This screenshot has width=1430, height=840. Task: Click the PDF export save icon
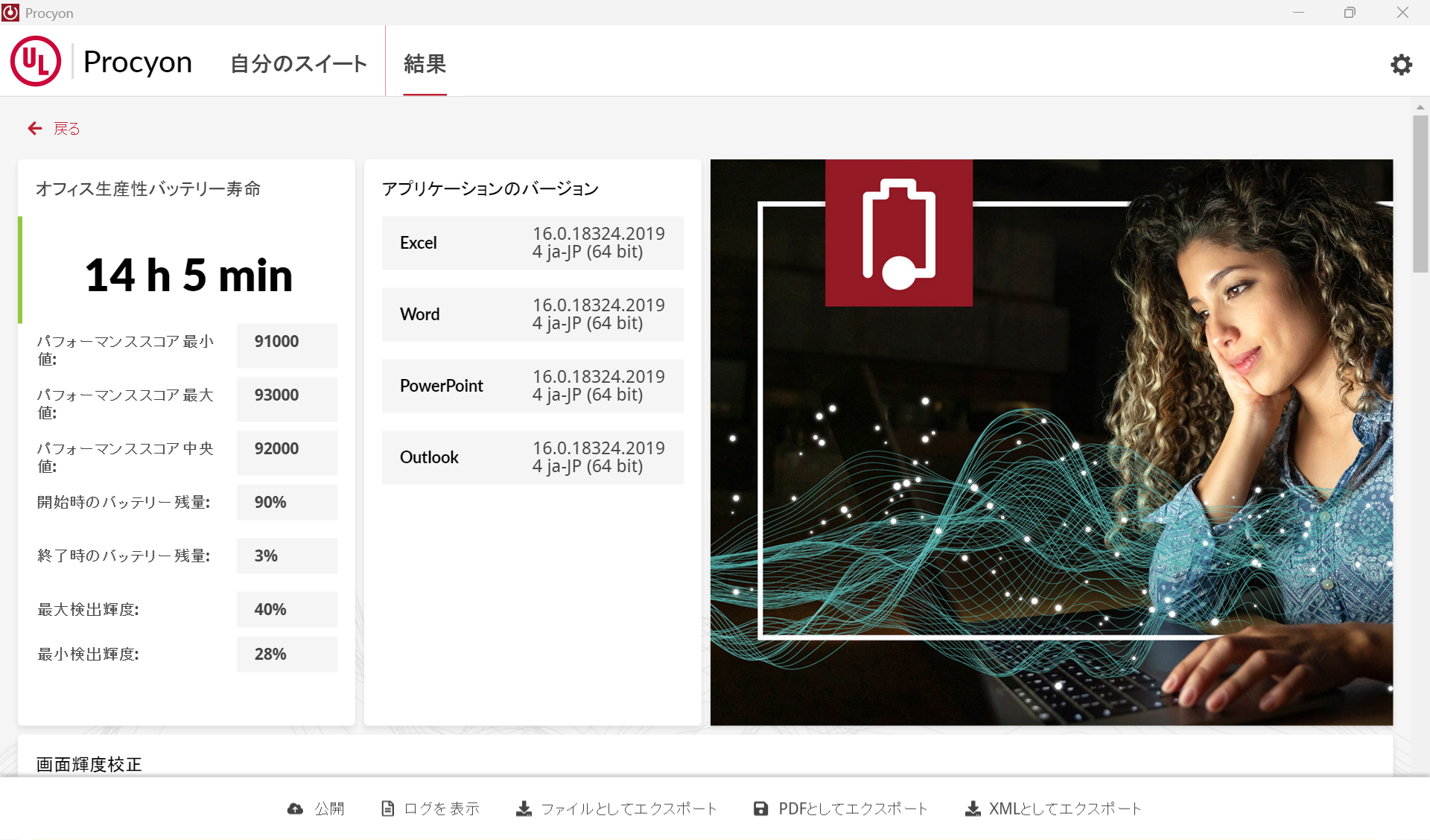click(760, 809)
